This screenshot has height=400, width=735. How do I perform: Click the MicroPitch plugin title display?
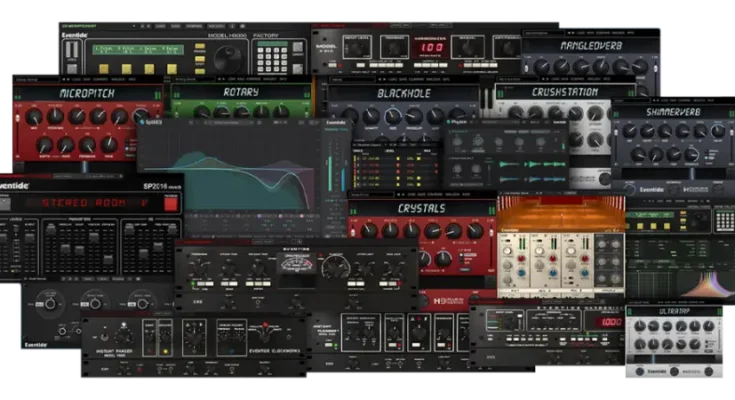point(85,94)
